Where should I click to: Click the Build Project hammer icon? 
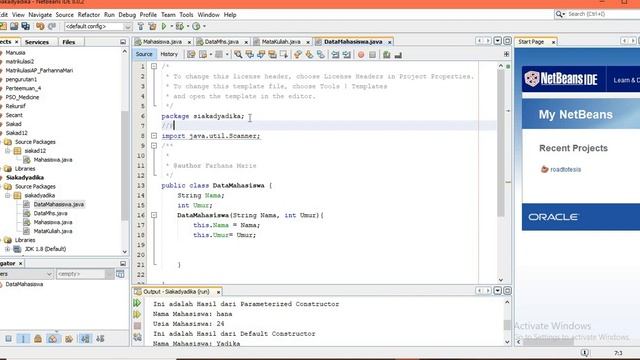tap(140, 26)
